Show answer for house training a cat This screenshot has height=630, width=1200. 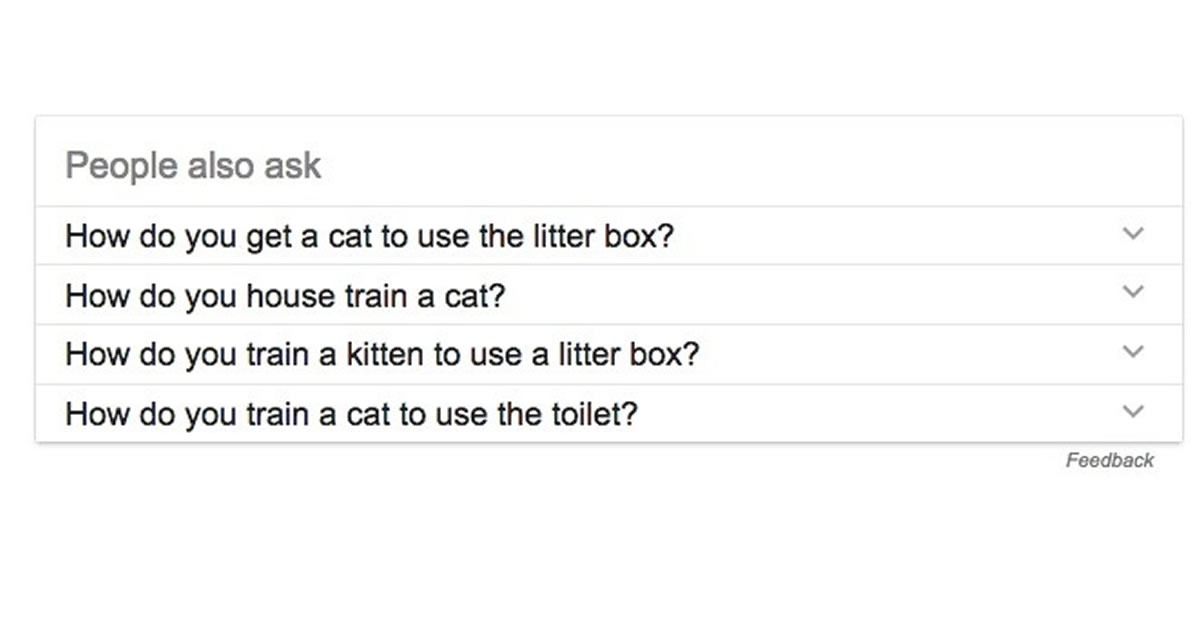[609, 295]
